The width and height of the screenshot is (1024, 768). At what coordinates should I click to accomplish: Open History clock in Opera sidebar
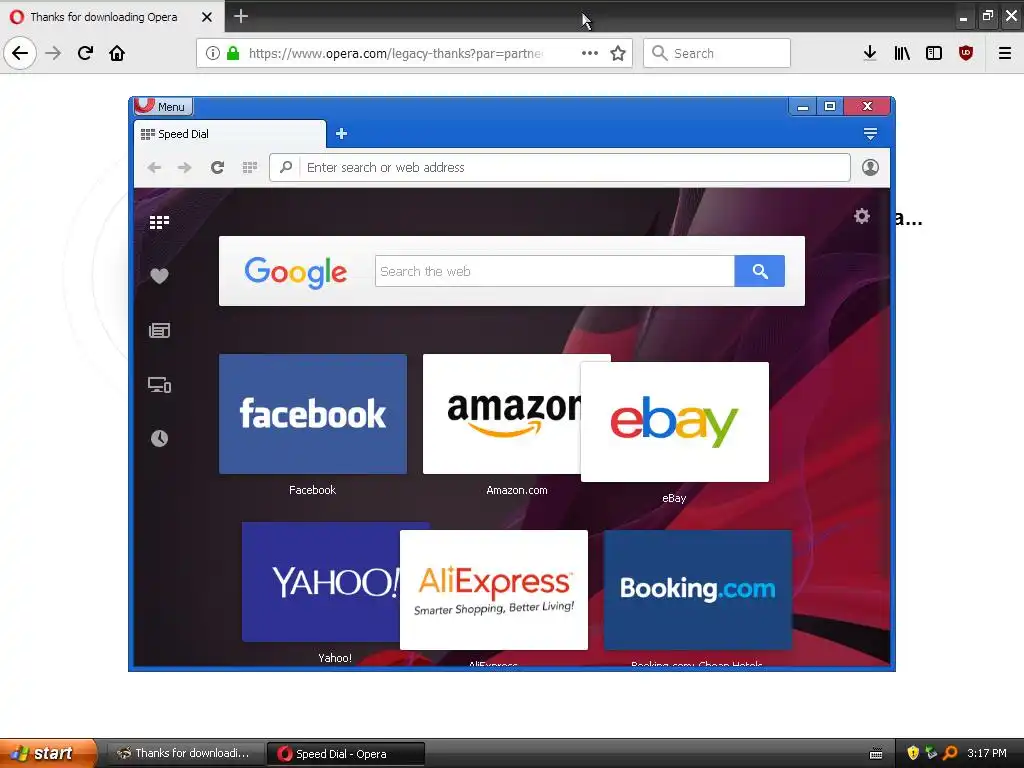click(159, 438)
